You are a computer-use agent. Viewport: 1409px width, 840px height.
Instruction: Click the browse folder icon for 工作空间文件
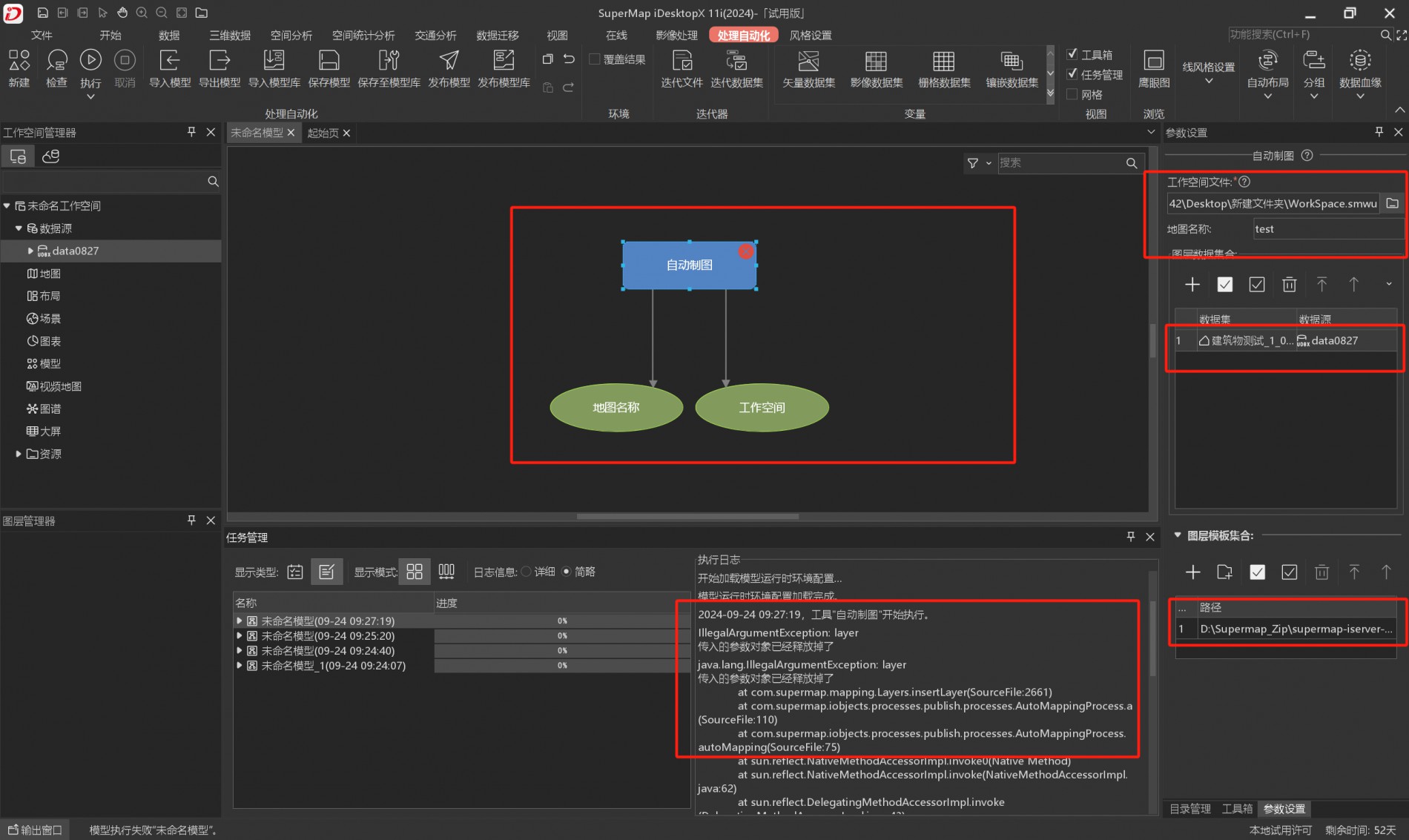tap(1393, 203)
